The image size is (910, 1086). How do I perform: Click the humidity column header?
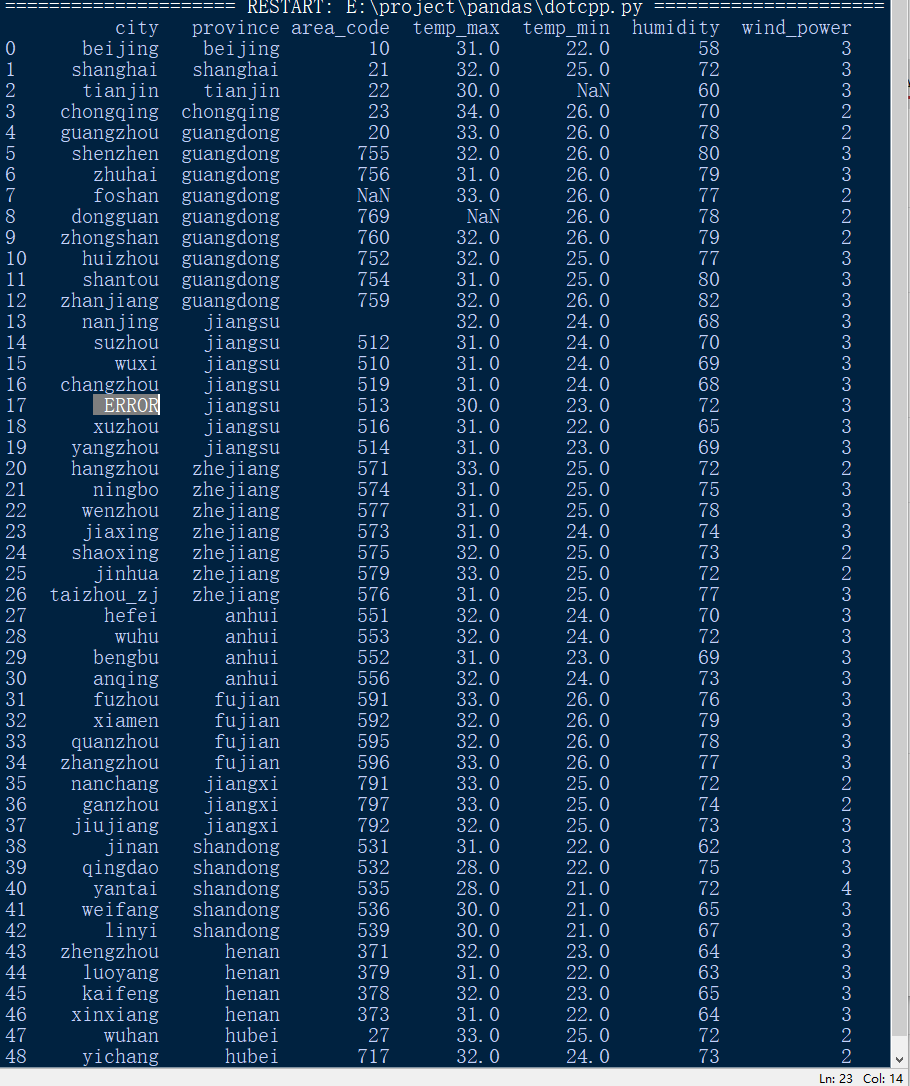coord(676,28)
